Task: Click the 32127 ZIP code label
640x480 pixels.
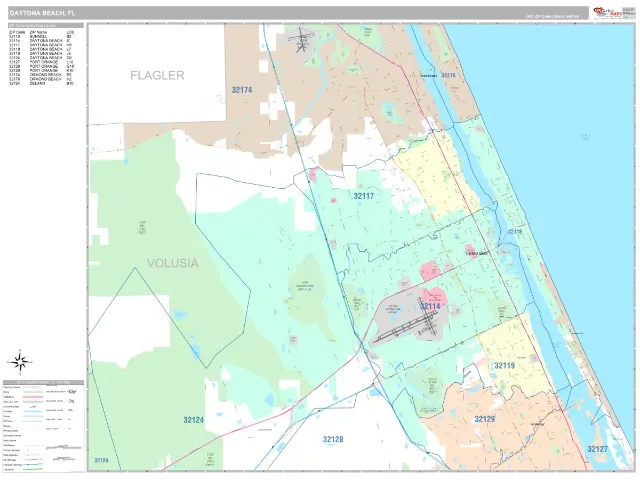Action: pos(598,449)
